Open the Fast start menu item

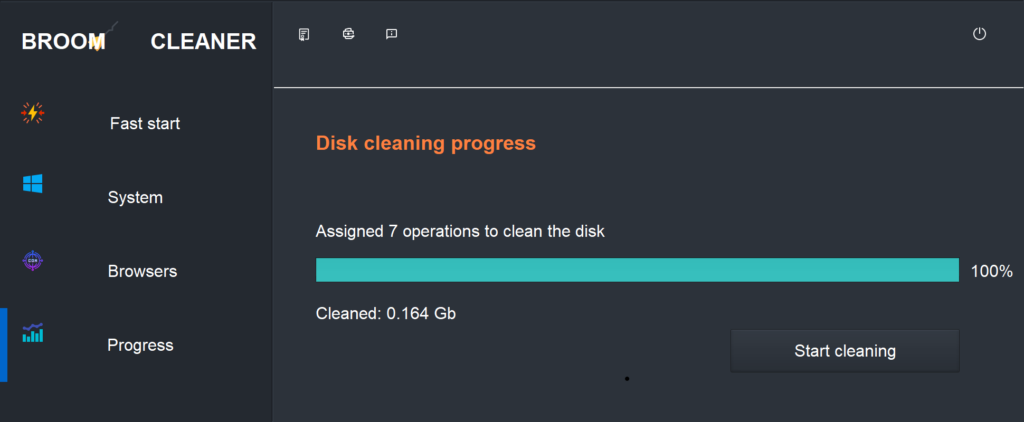coord(145,124)
